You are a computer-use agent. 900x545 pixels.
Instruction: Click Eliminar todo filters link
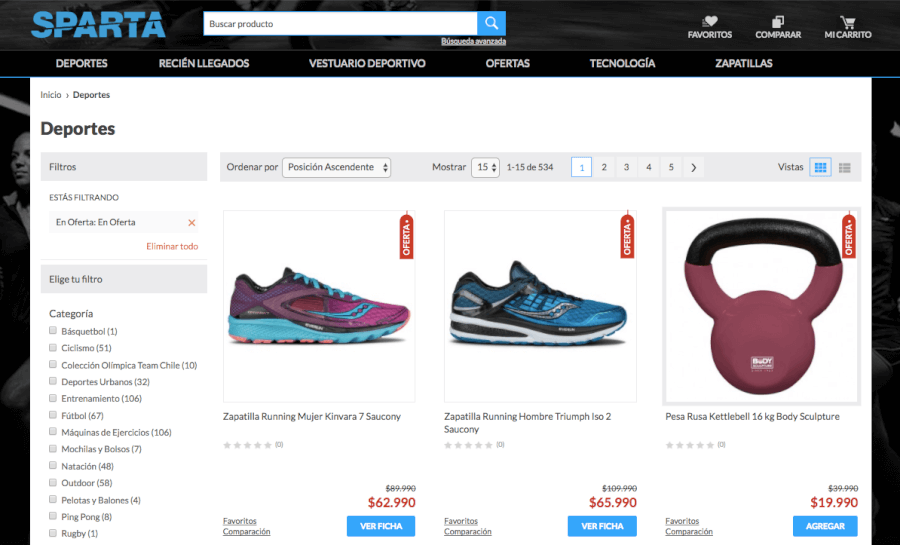[x=172, y=246]
